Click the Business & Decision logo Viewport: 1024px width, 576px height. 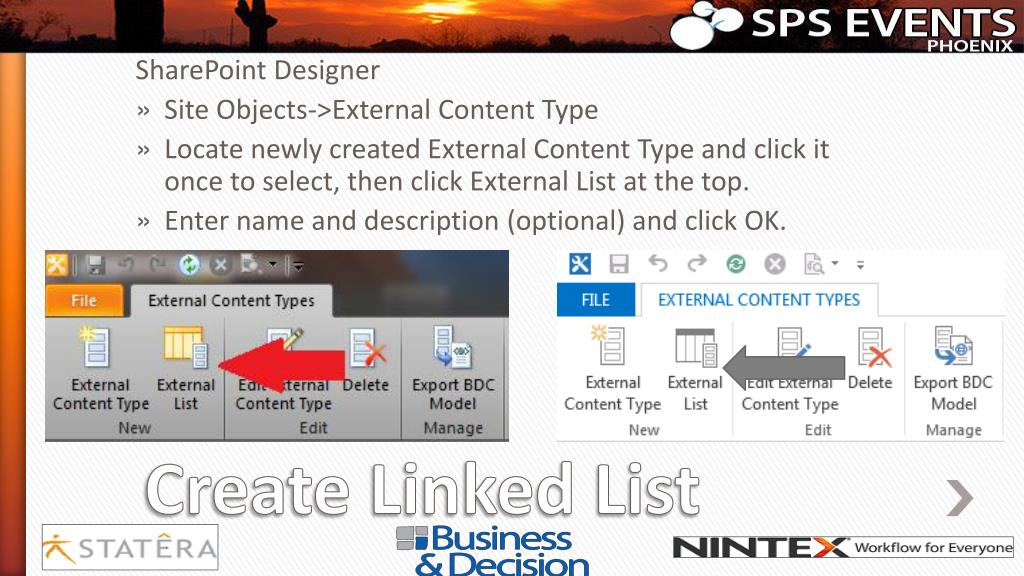click(x=493, y=551)
